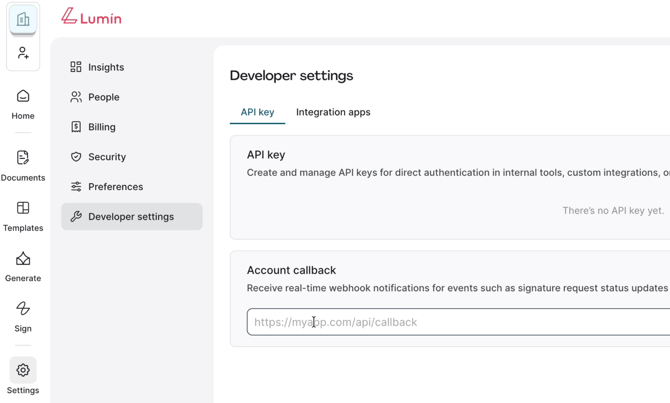Click the Developer settings page heading
This screenshot has height=403, width=670.
(291, 76)
